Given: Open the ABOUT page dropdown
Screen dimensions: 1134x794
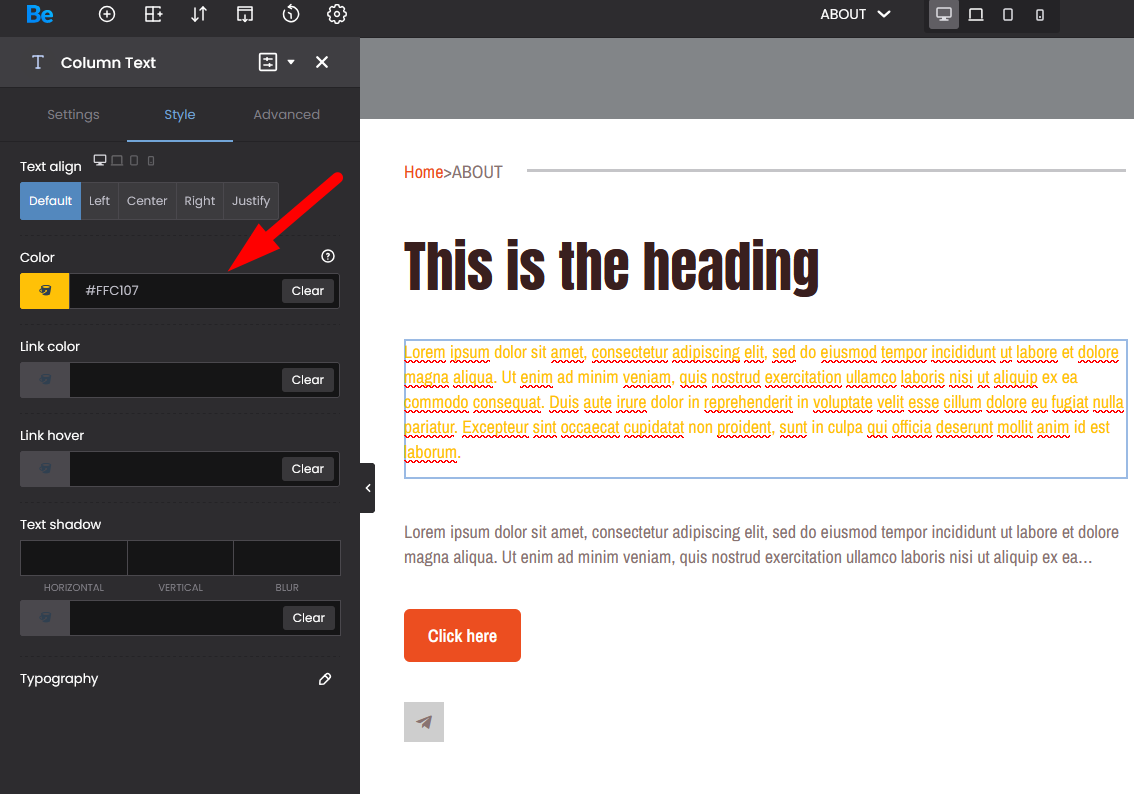Looking at the screenshot, I should pos(855,14).
